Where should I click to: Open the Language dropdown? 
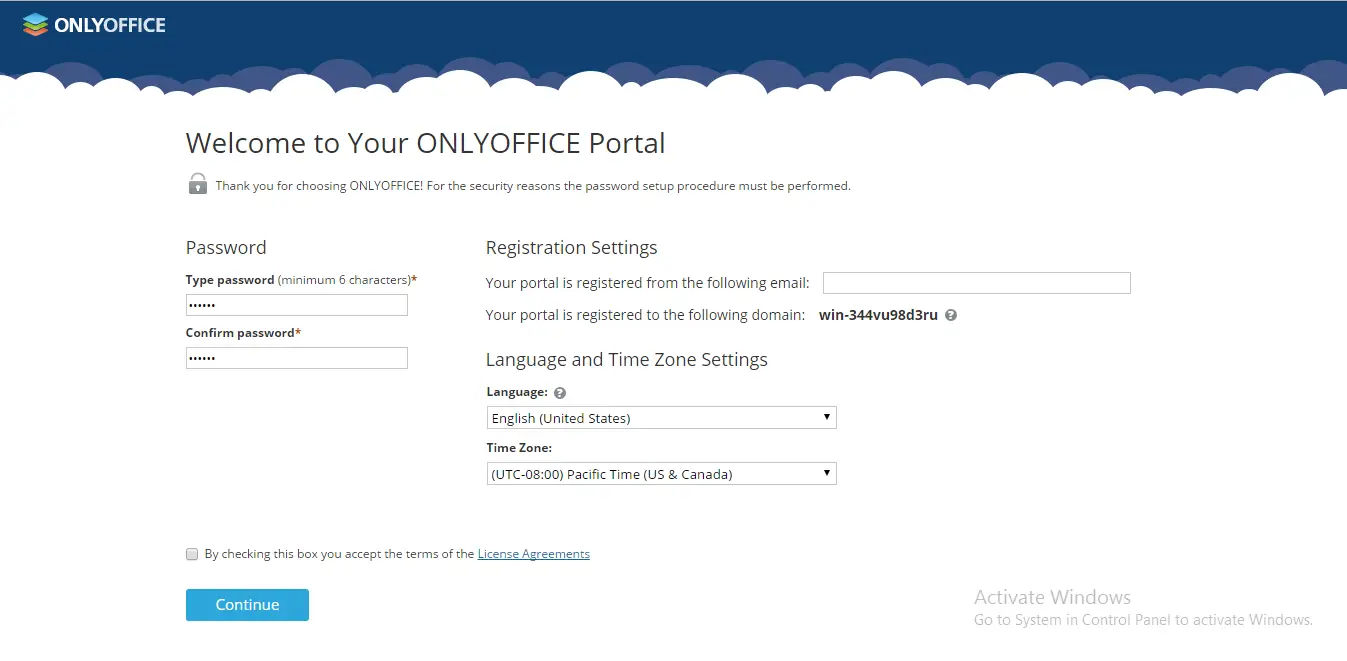pos(661,418)
